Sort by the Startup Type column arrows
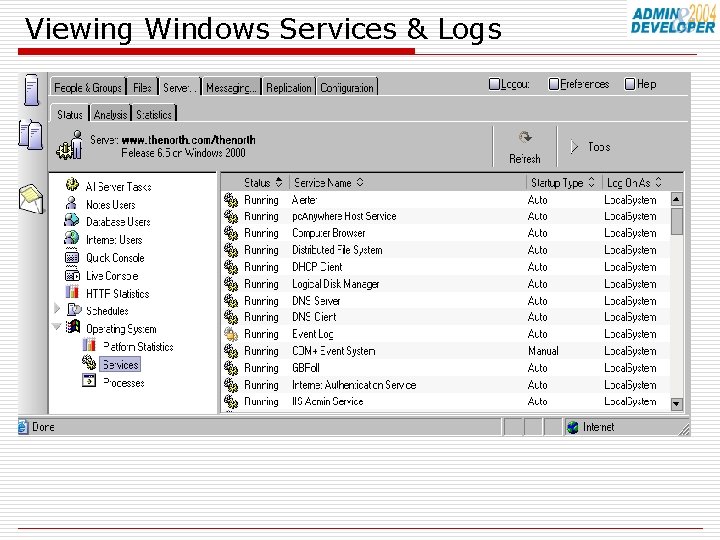 pos(591,183)
